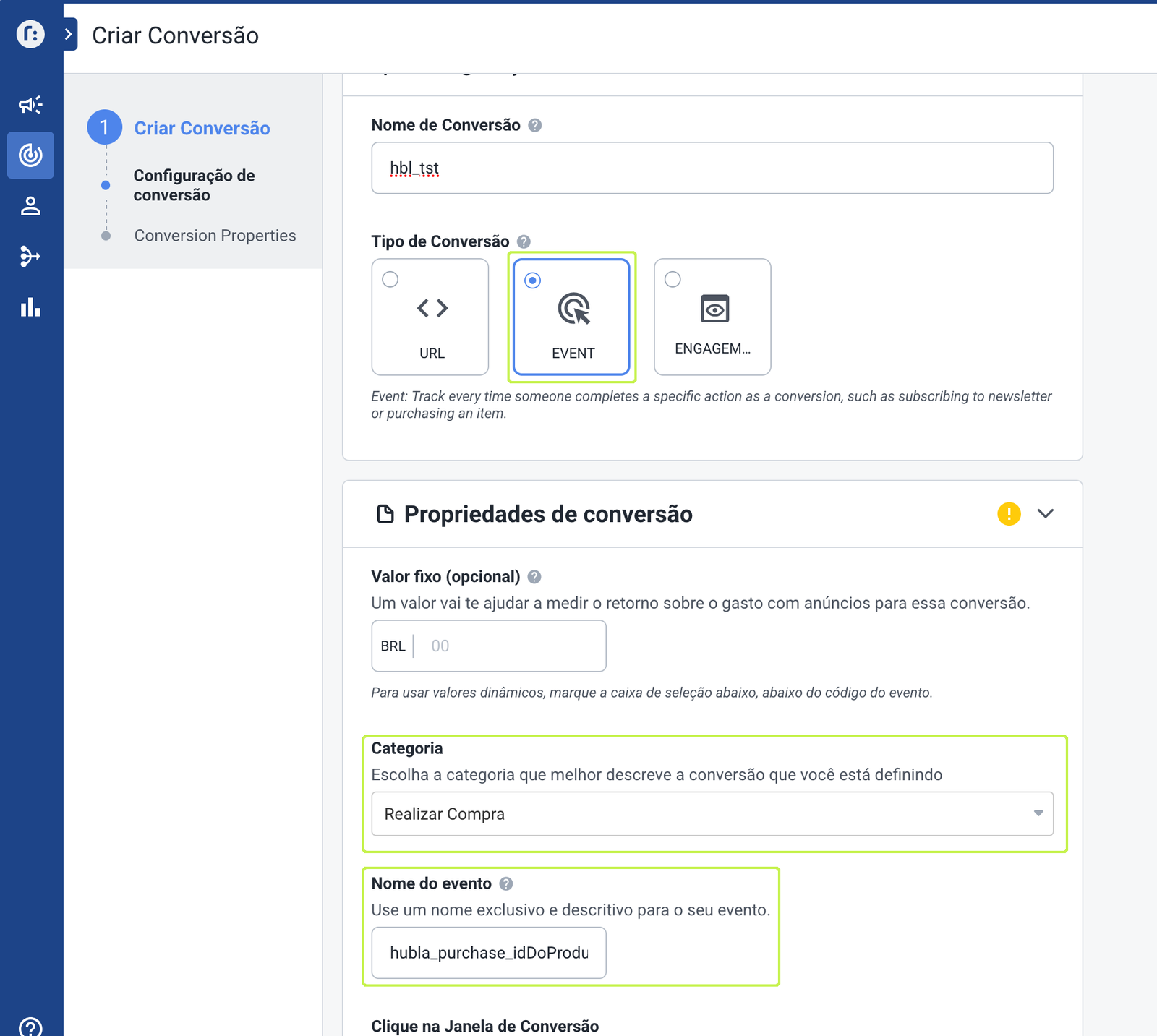The width and height of the screenshot is (1157, 1036).
Task: Open the Categoria dropdown showing Realizar Compra
Action: (712, 814)
